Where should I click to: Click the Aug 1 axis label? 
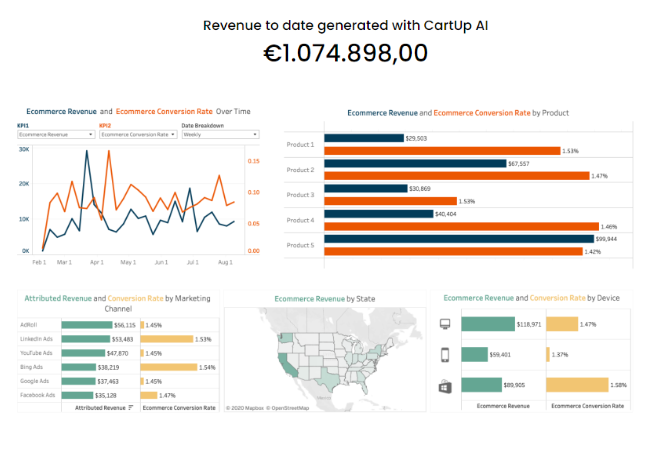[x=225, y=262]
